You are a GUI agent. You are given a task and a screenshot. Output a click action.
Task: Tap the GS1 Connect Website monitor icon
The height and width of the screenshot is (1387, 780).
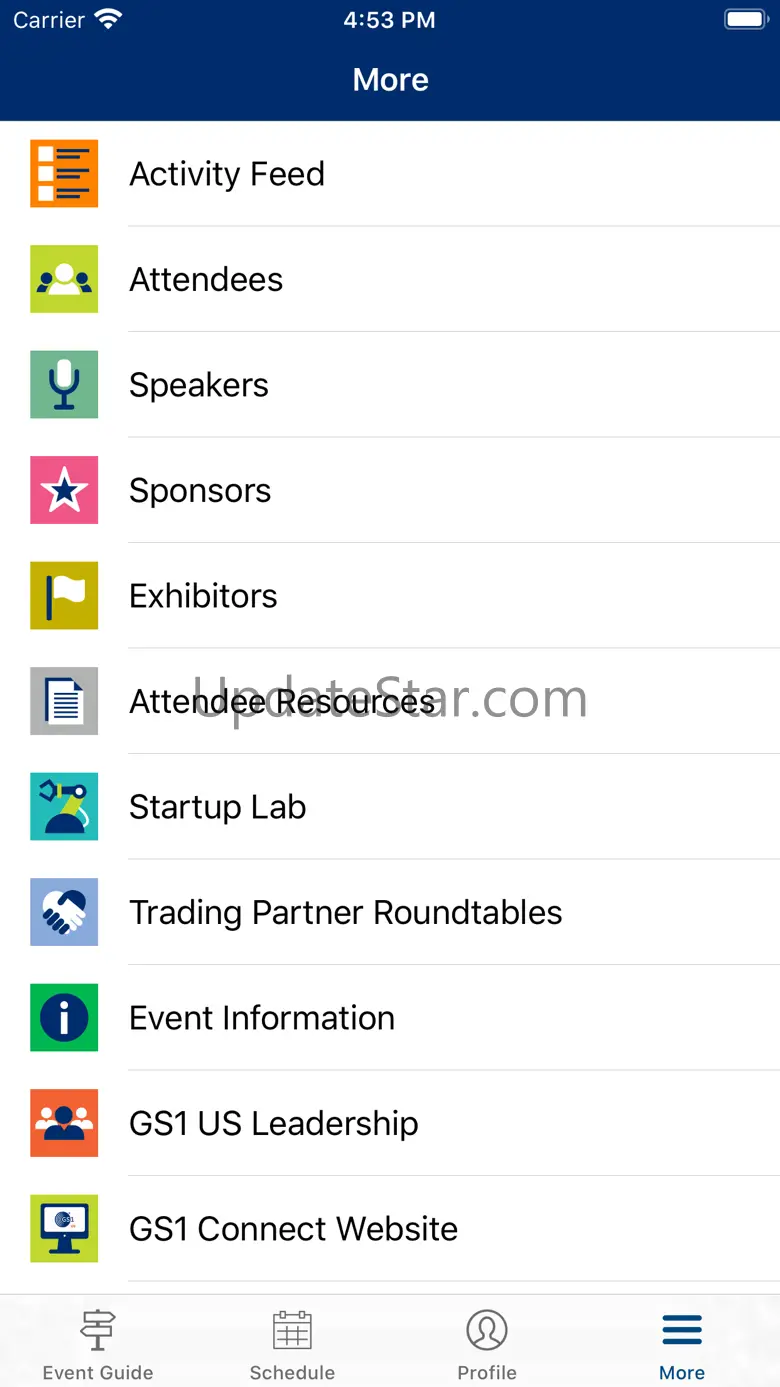64,1229
